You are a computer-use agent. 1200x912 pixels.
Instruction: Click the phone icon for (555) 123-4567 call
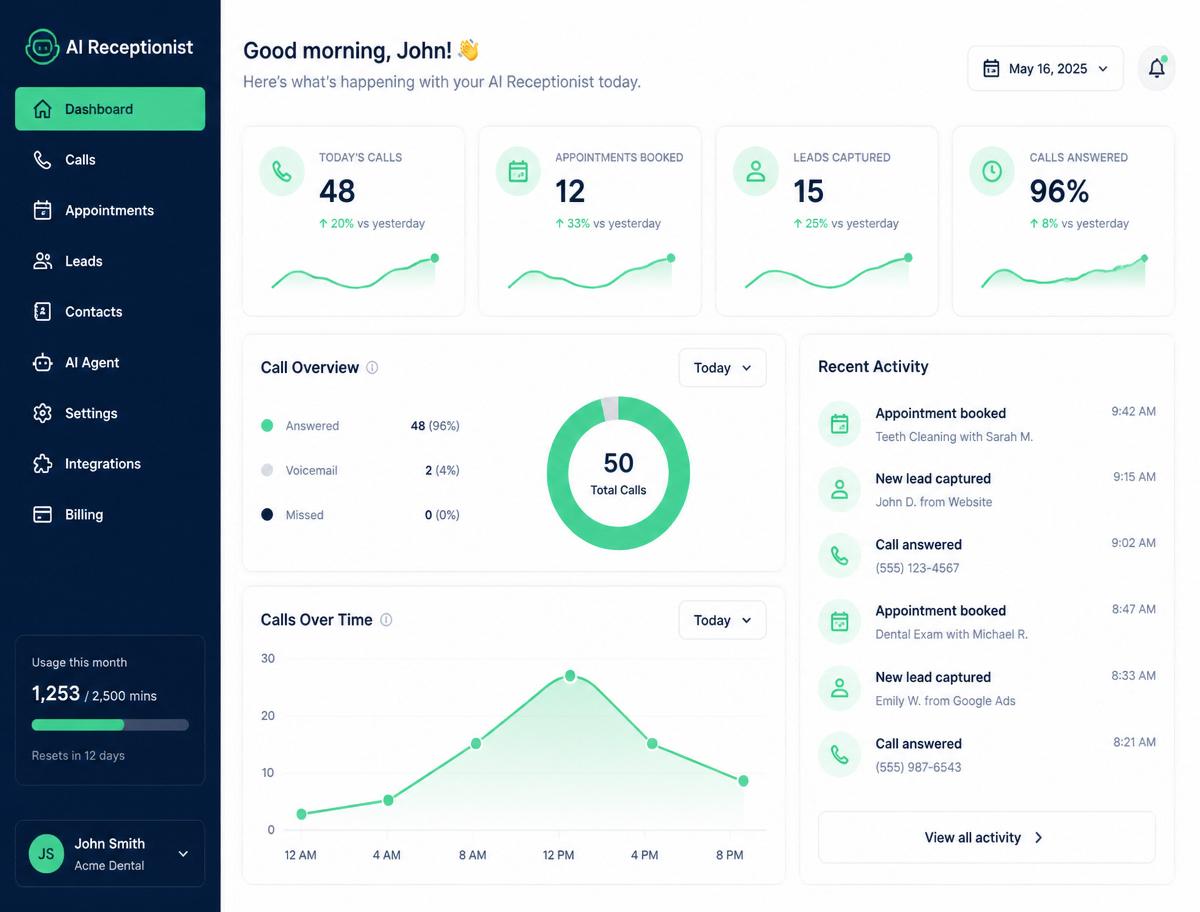click(839, 556)
